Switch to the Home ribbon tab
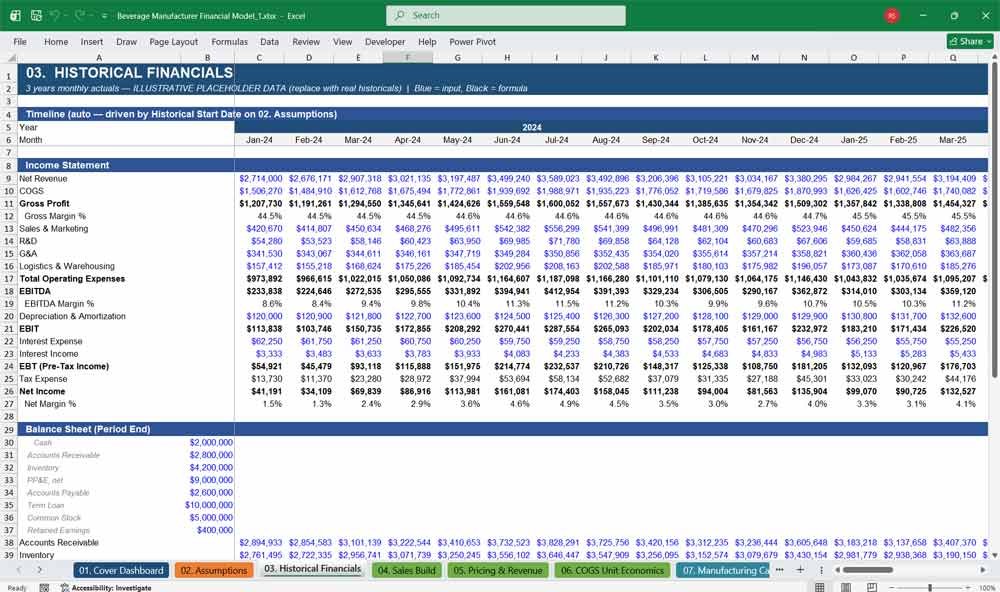 pyautogui.click(x=56, y=41)
